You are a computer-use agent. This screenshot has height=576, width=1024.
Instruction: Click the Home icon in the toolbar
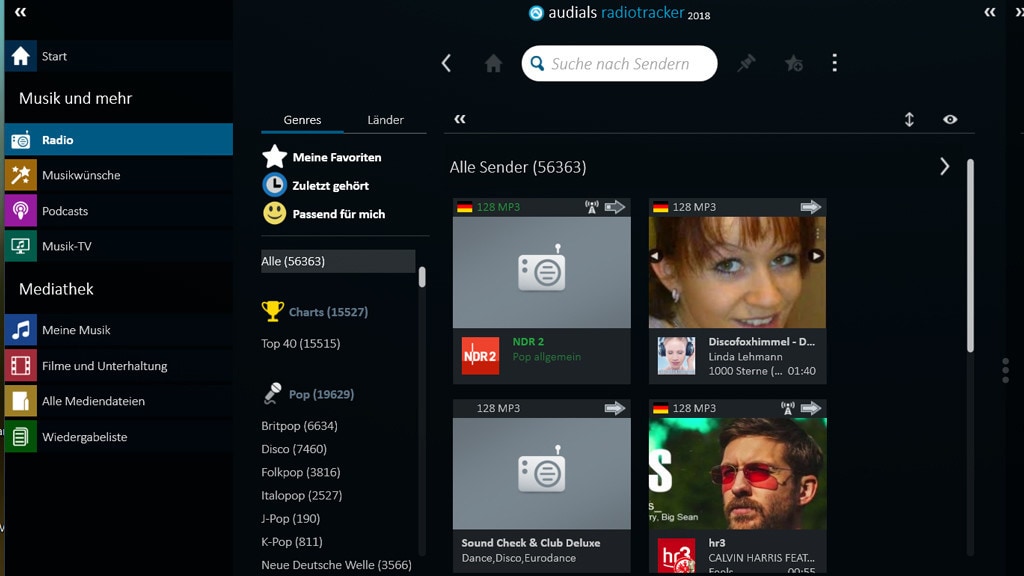492,62
